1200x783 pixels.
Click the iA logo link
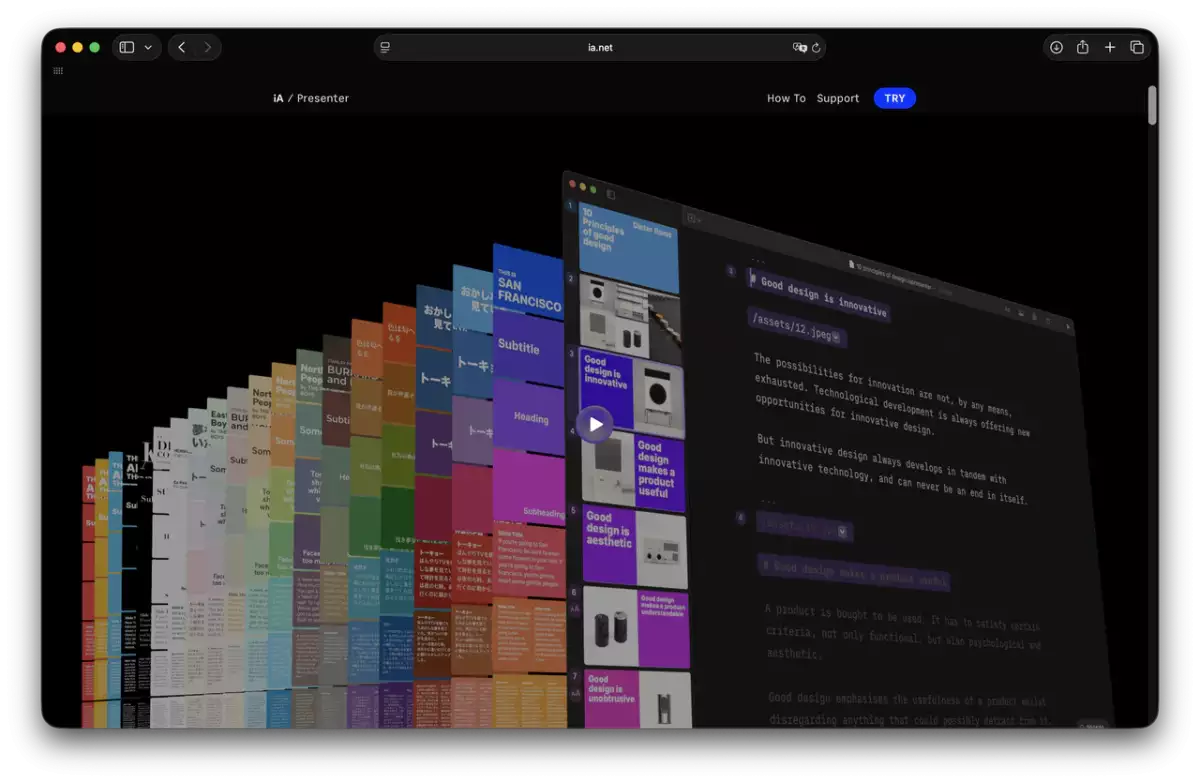click(x=278, y=98)
